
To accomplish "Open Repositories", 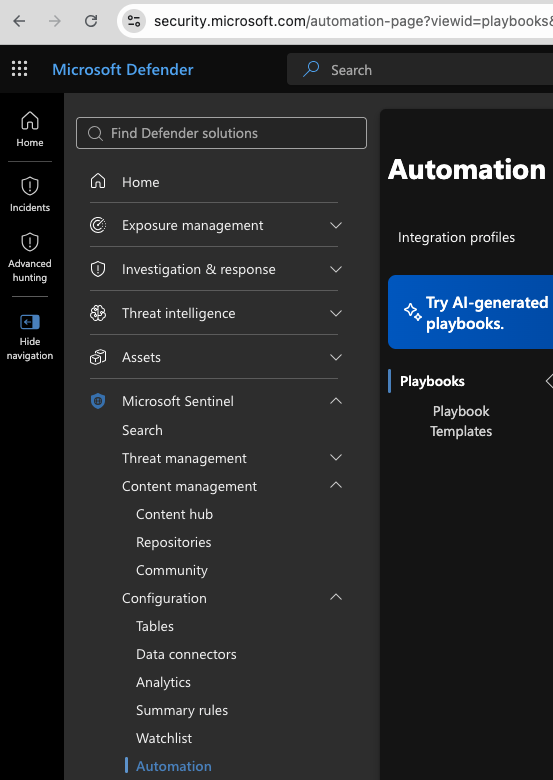I will click(174, 542).
